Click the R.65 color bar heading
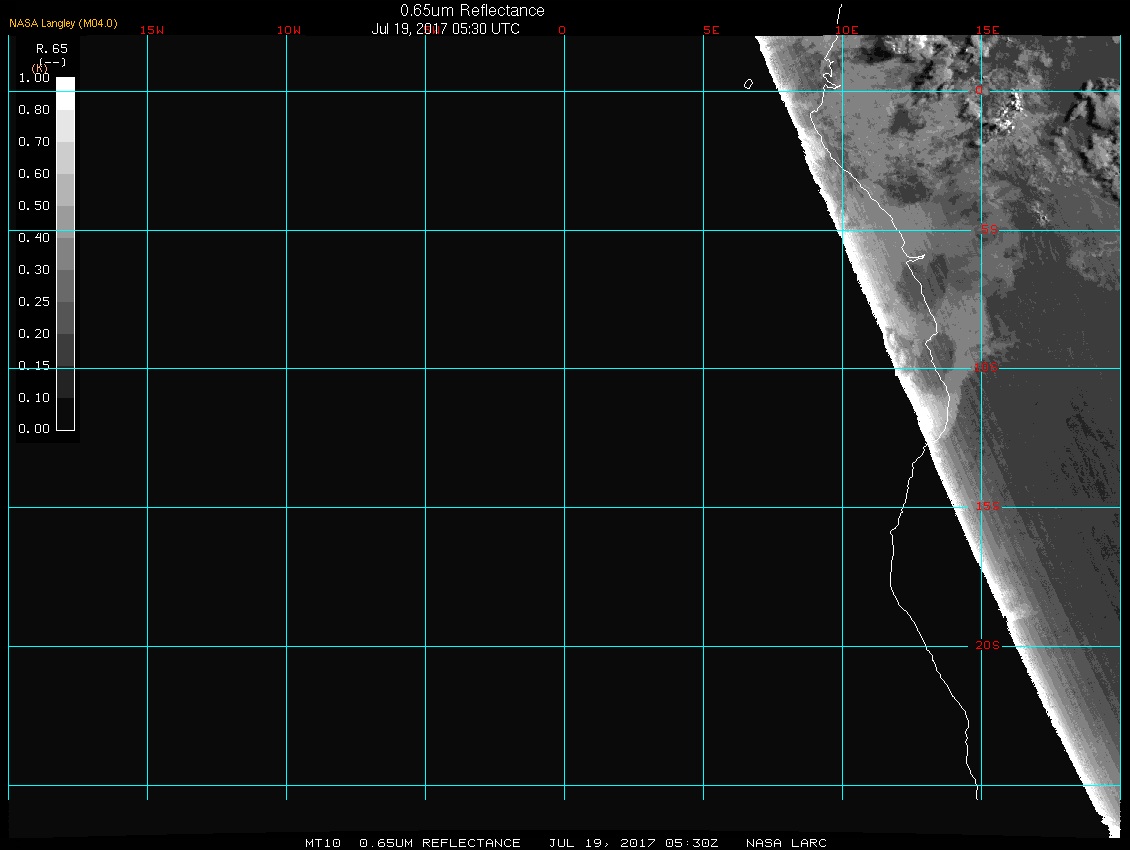The image size is (1130, 850). coord(52,48)
